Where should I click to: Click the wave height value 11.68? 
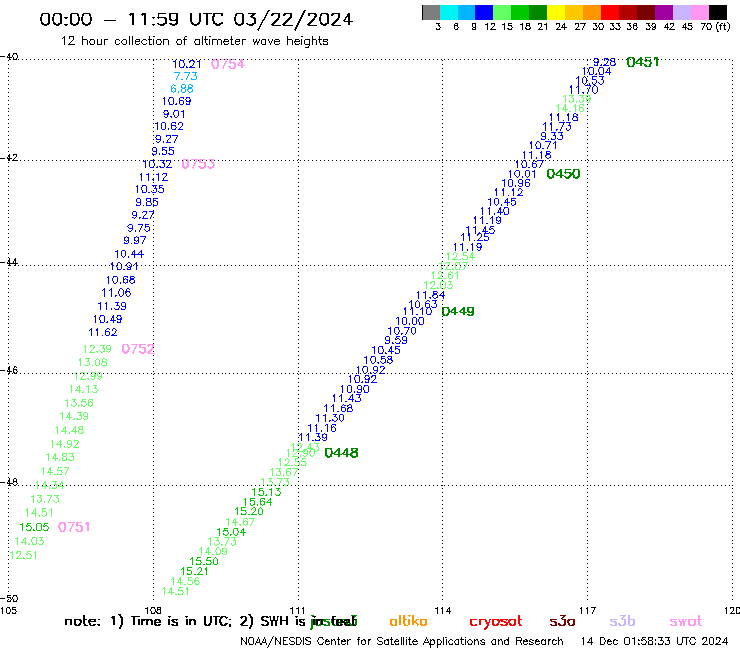click(338, 409)
